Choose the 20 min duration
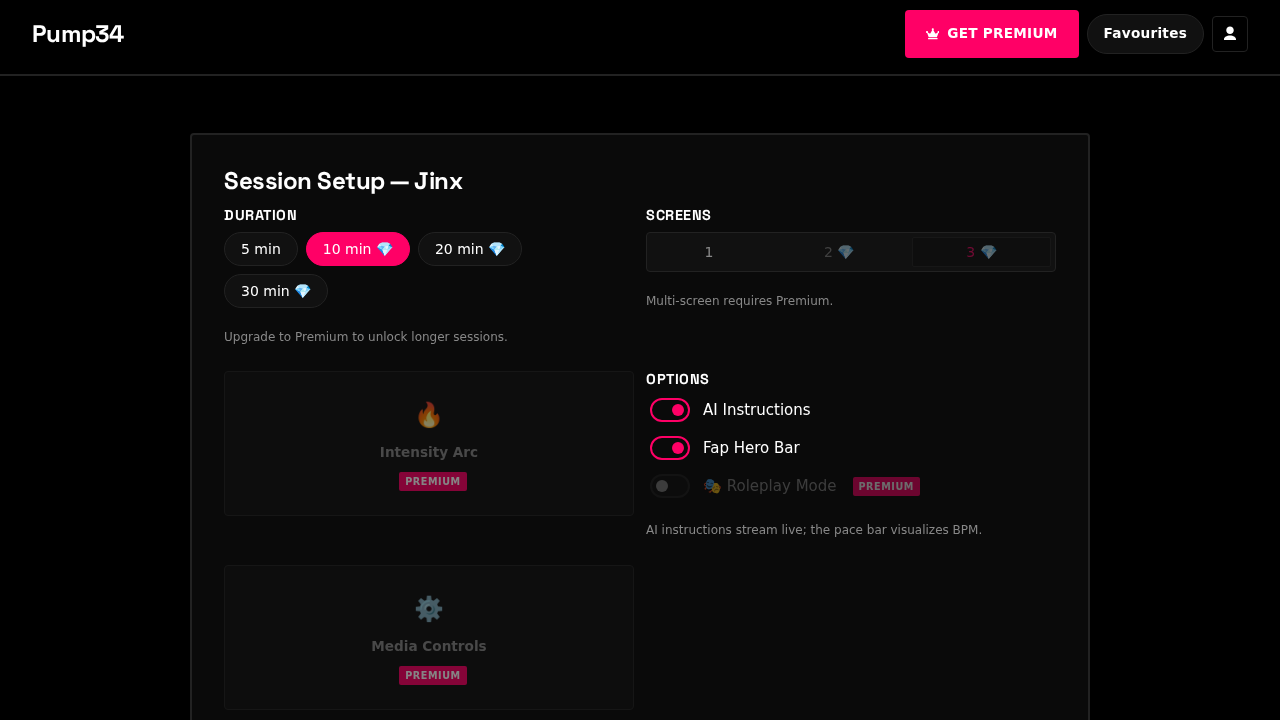 pos(470,249)
